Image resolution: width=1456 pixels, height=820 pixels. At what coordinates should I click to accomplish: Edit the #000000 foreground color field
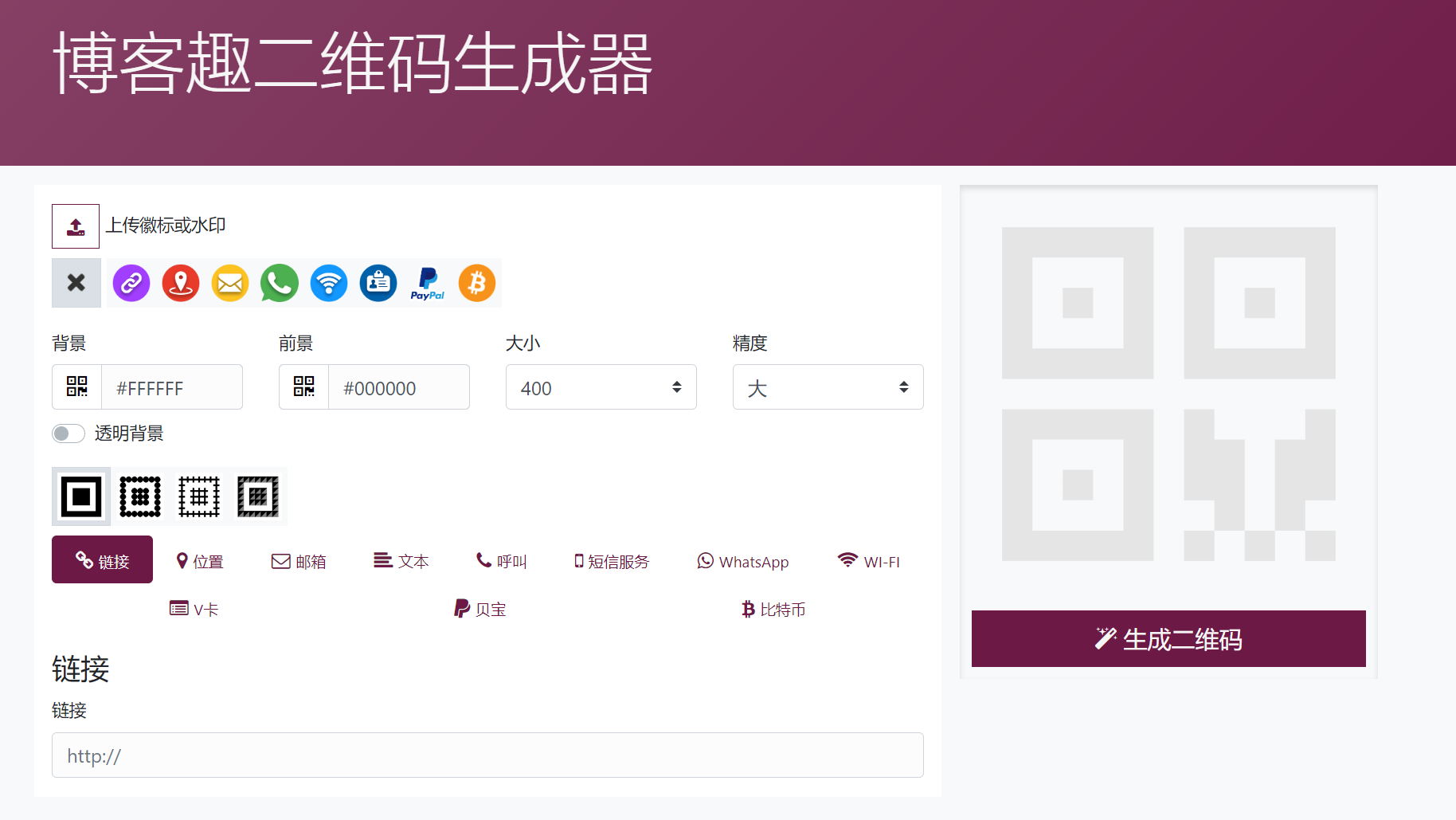pyautogui.click(x=399, y=387)
